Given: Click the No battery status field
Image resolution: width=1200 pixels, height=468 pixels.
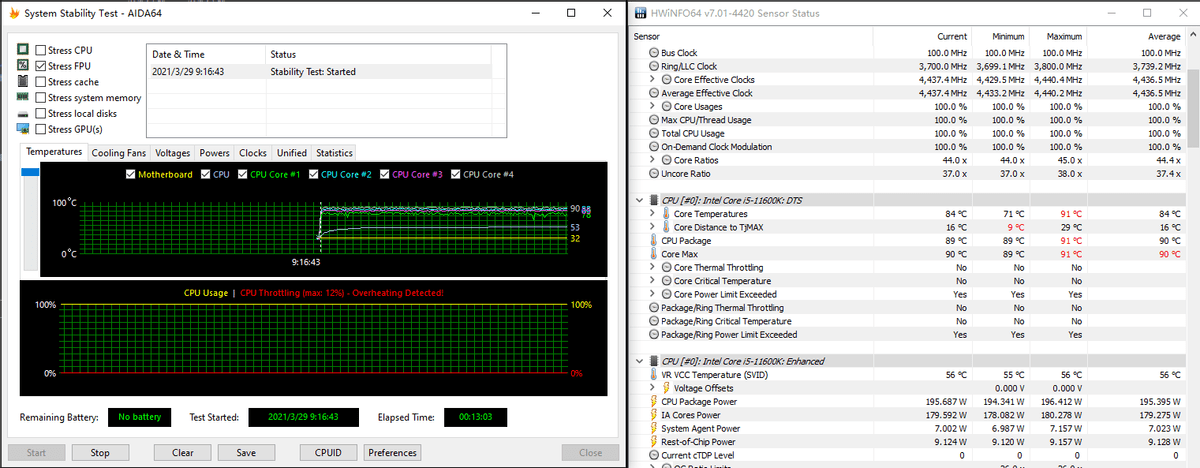Looking at the screenshot, I should tap(138, 416).
